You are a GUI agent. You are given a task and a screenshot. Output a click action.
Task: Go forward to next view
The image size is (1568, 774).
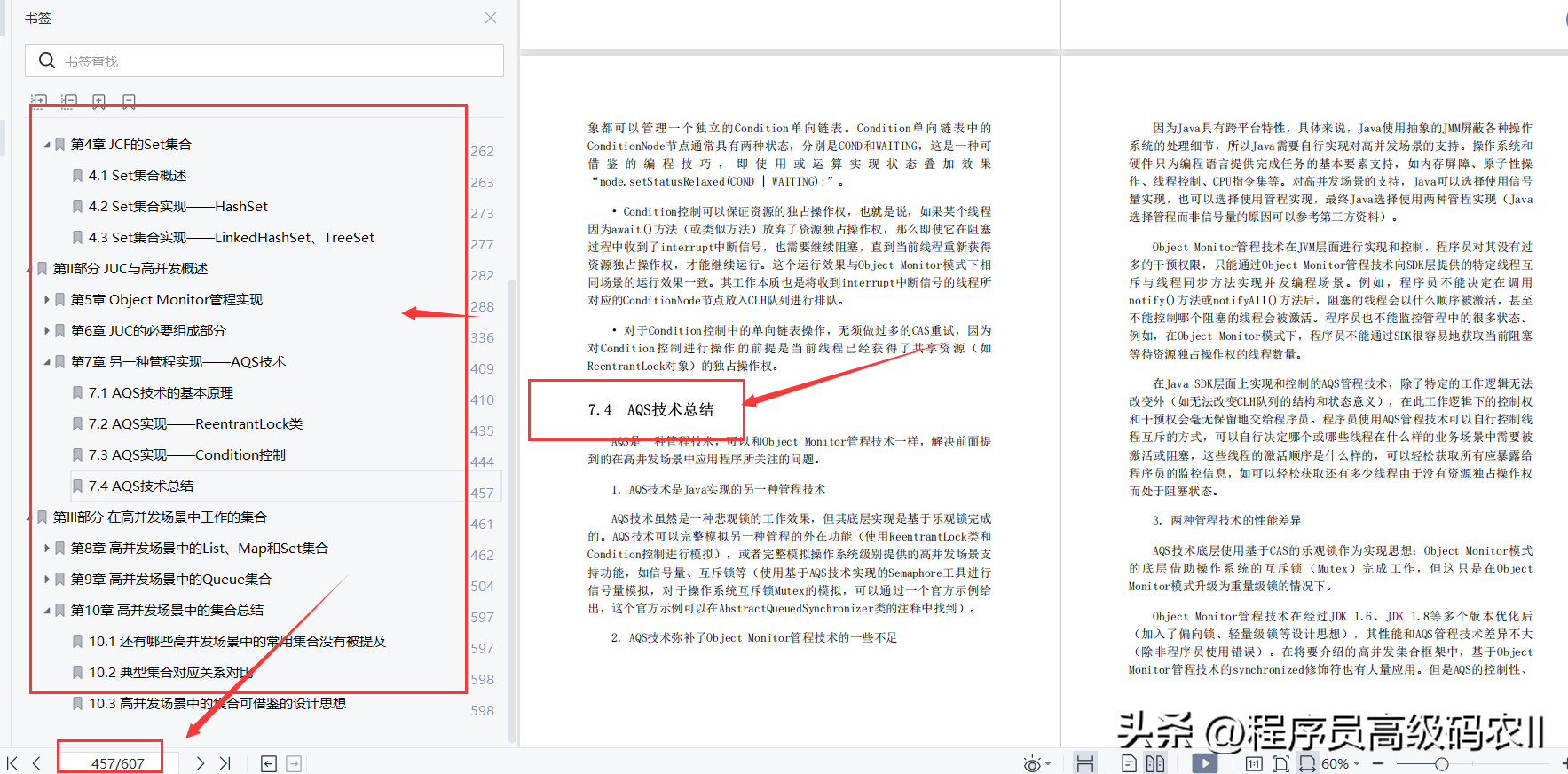coord(294,763)
